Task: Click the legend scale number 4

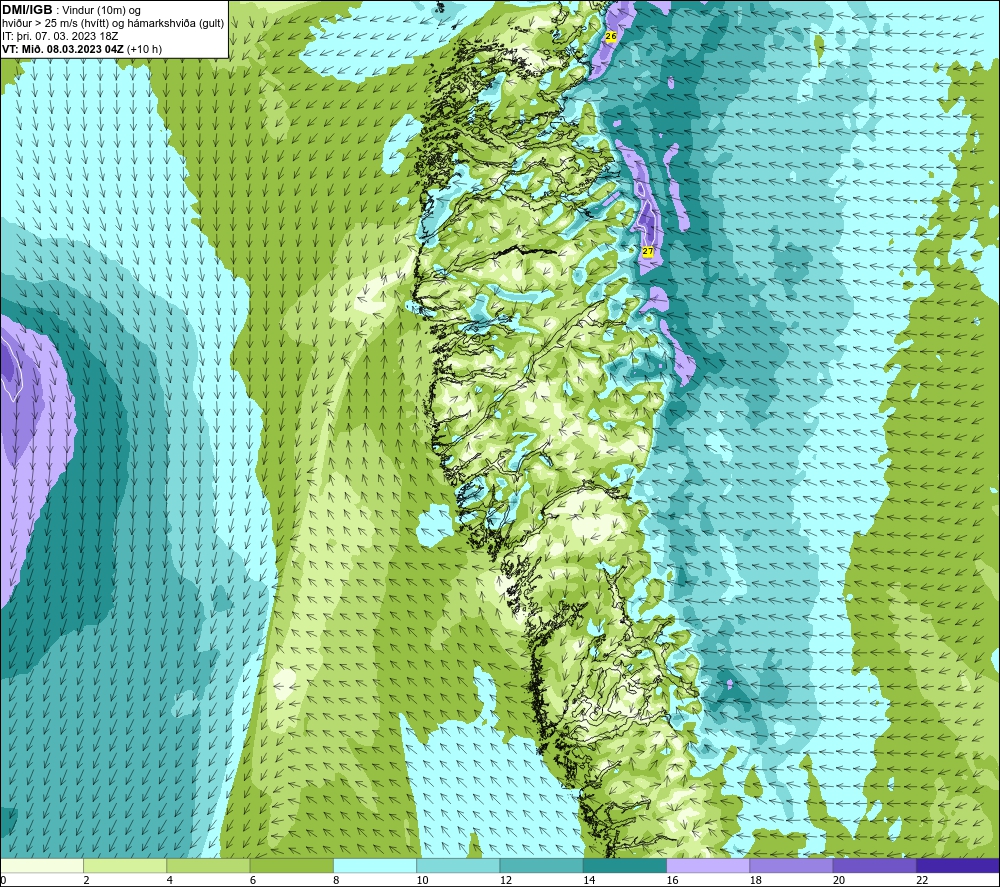Action: [x=170, y=880]
